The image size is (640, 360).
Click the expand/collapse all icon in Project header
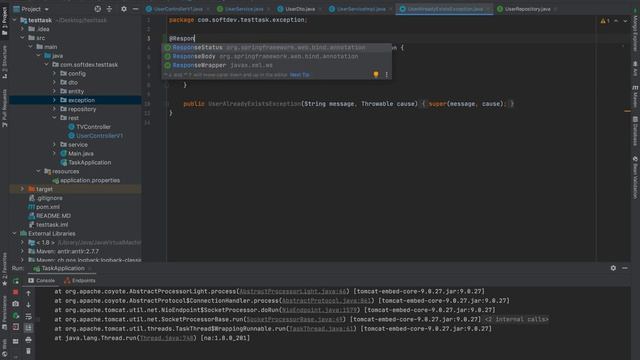[109, 9]
